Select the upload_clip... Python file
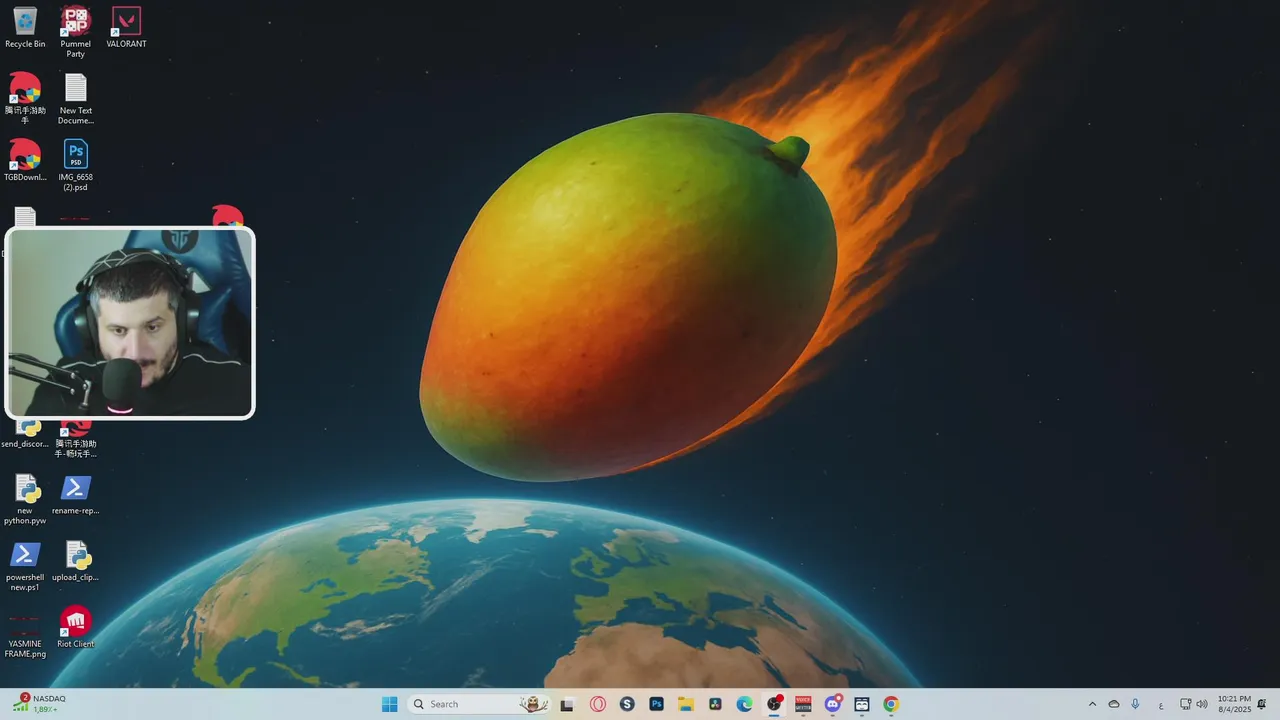Screen dimensions: 1280x720 (76, 561)
